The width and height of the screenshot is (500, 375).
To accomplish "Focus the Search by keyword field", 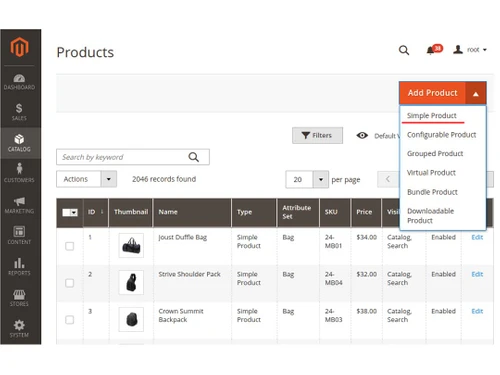I will [133, 157].
